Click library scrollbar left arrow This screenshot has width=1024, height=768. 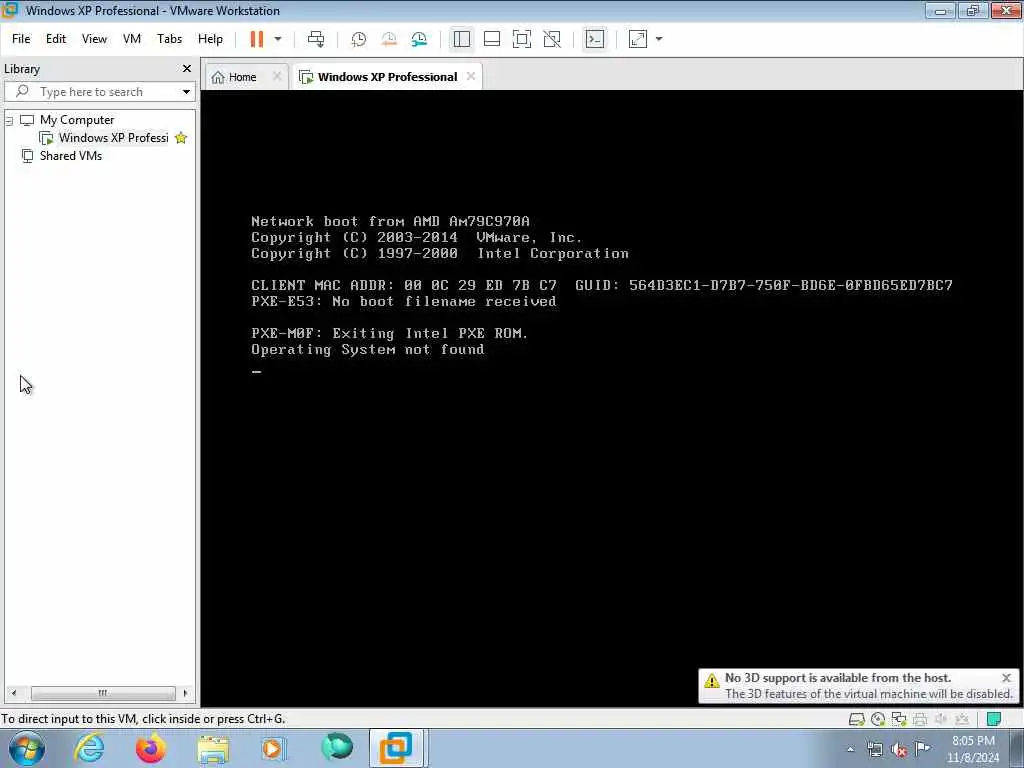point(14,693)
